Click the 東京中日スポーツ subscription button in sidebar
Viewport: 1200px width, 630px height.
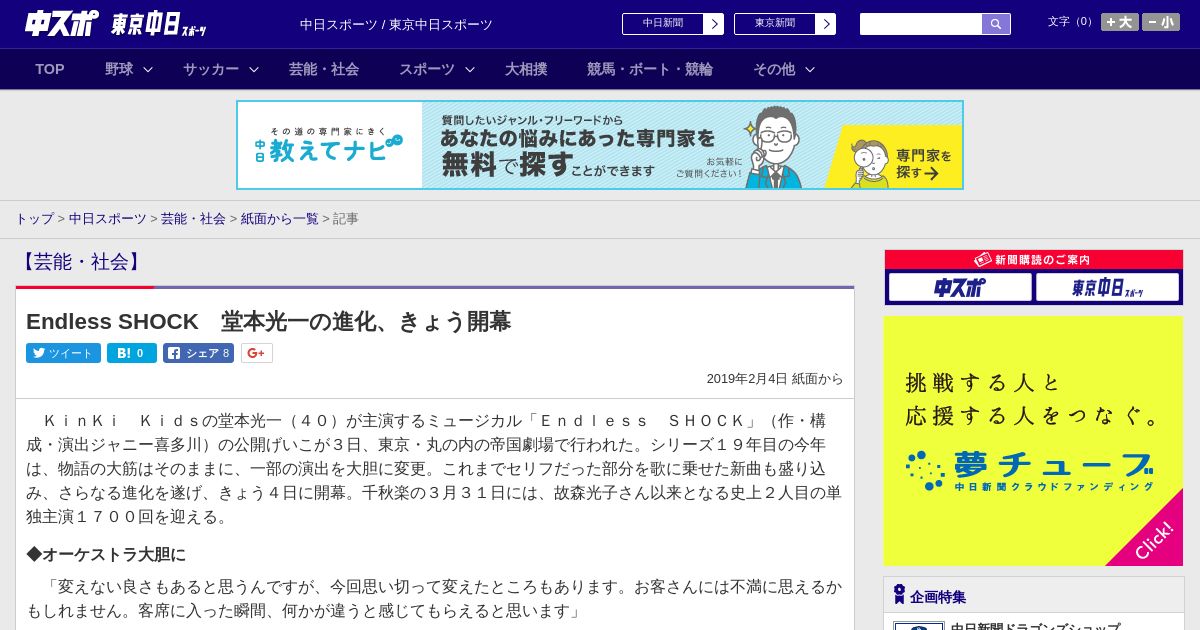tap(1107, 287)
